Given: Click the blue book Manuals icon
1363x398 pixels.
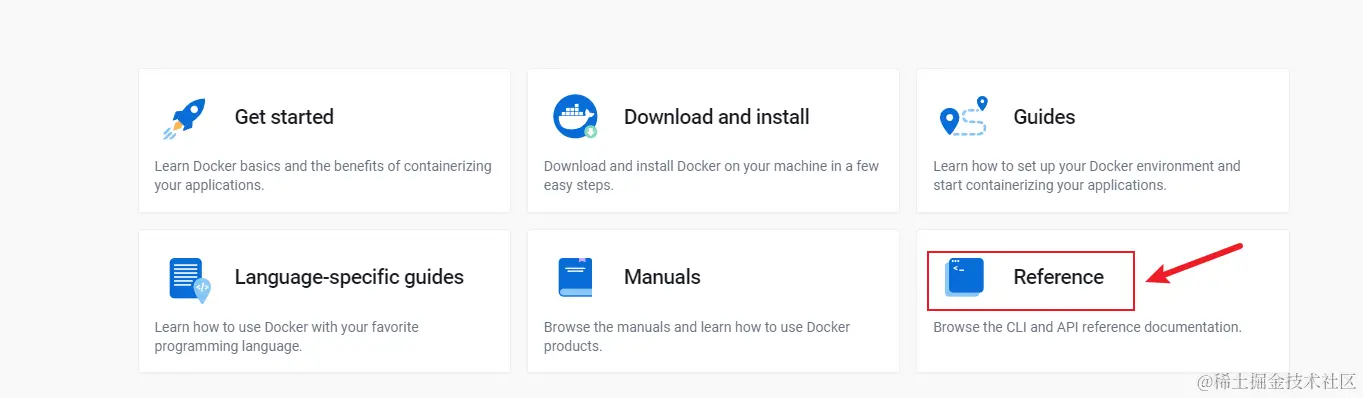Looking at the screenshot, I should [575, 278].
